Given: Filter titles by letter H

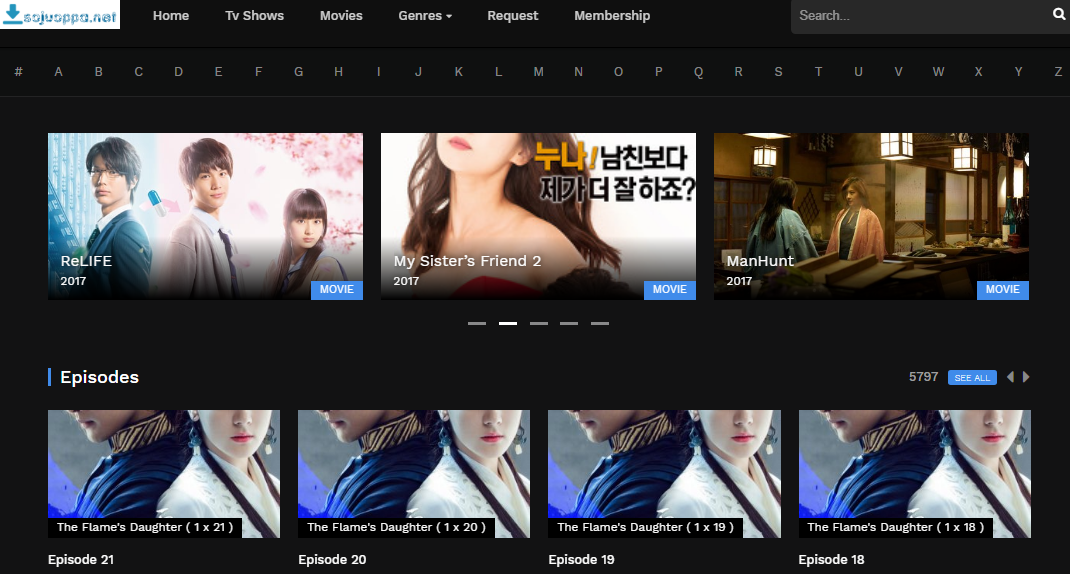Looking at the screenshot, I should click(x=338, y=72).
